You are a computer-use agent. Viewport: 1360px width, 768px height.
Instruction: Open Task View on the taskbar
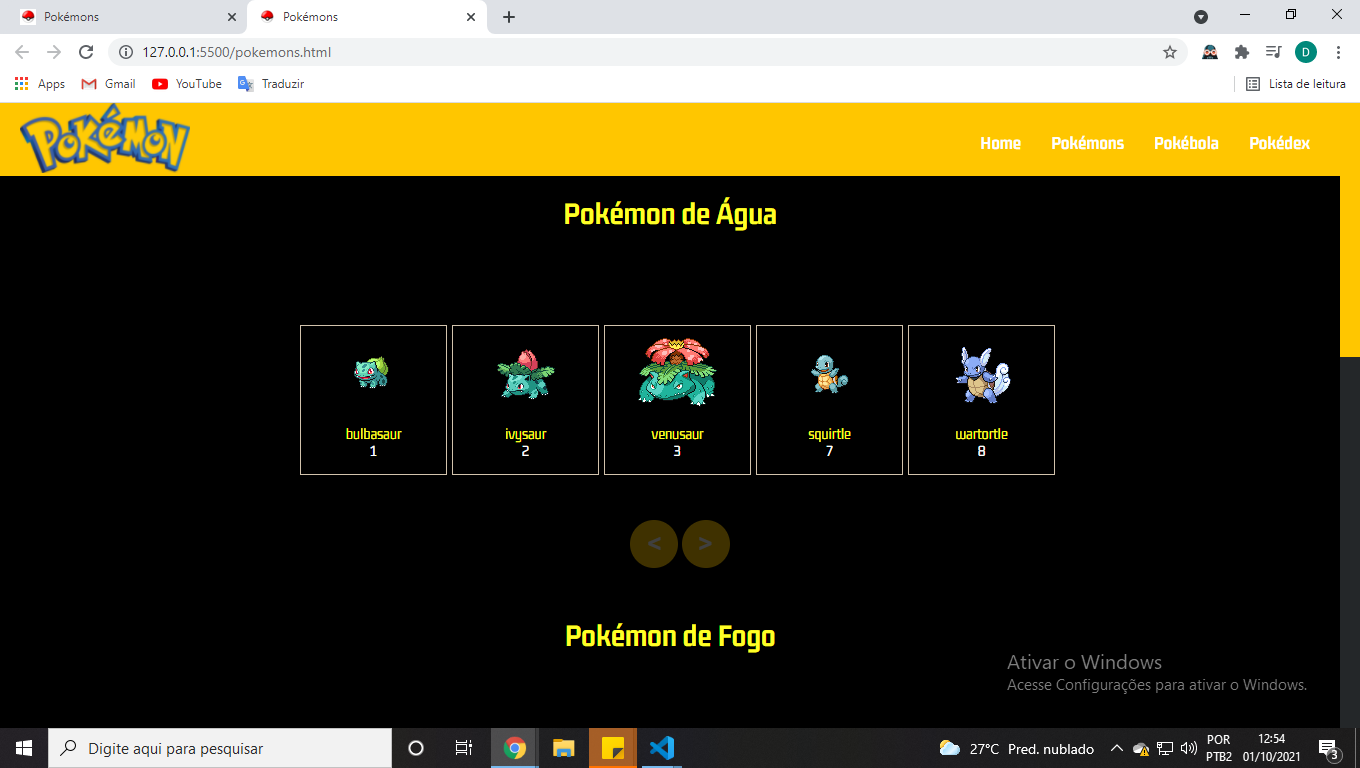pyautogui.click(x=464, y=748)
